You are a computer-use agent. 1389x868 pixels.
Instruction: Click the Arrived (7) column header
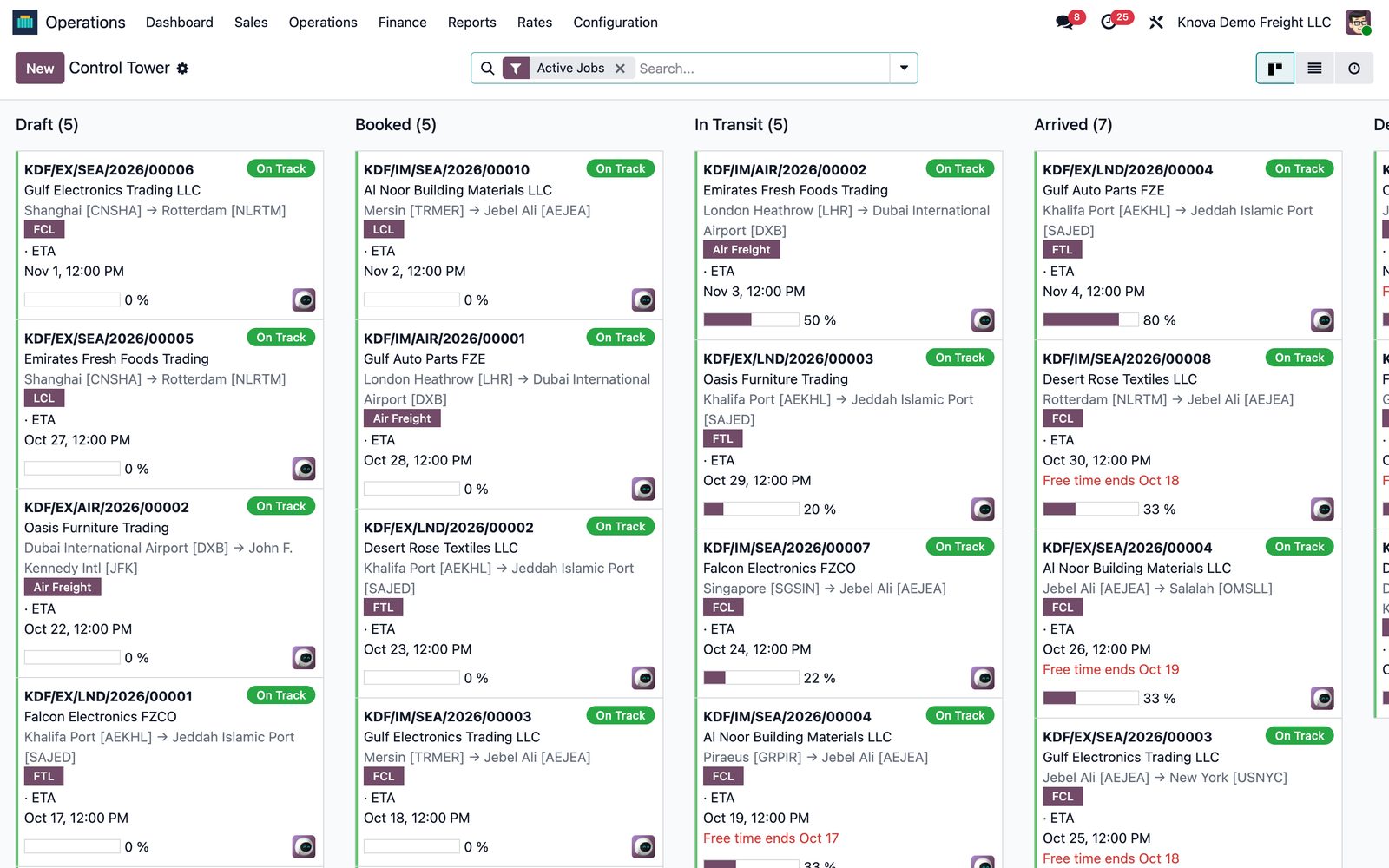point(1073,125)
